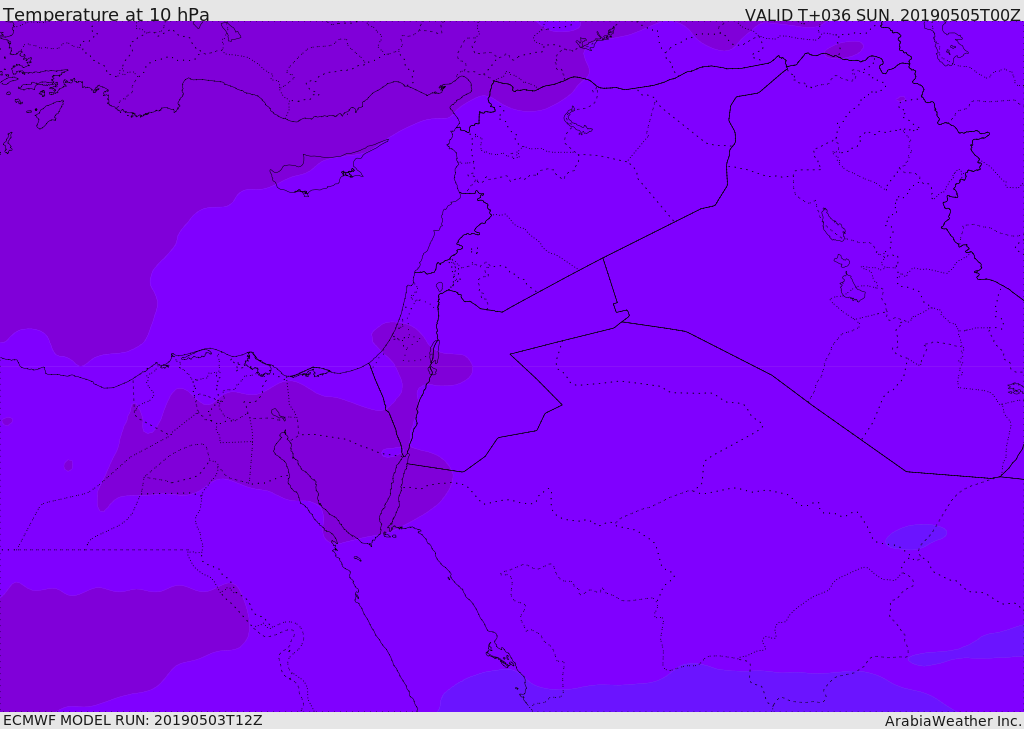
Task: Click the Dead Sea outline on the map
Action: coord(433,357)
